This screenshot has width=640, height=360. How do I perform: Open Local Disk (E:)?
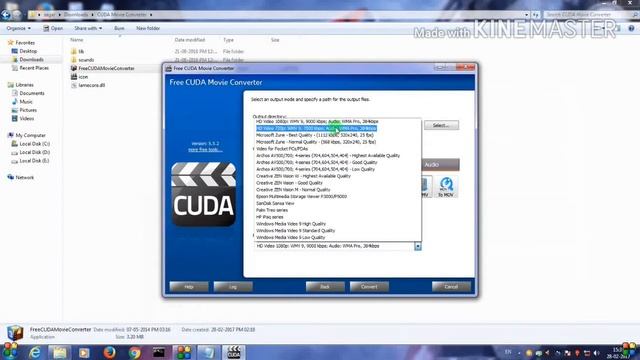point(35,161)
